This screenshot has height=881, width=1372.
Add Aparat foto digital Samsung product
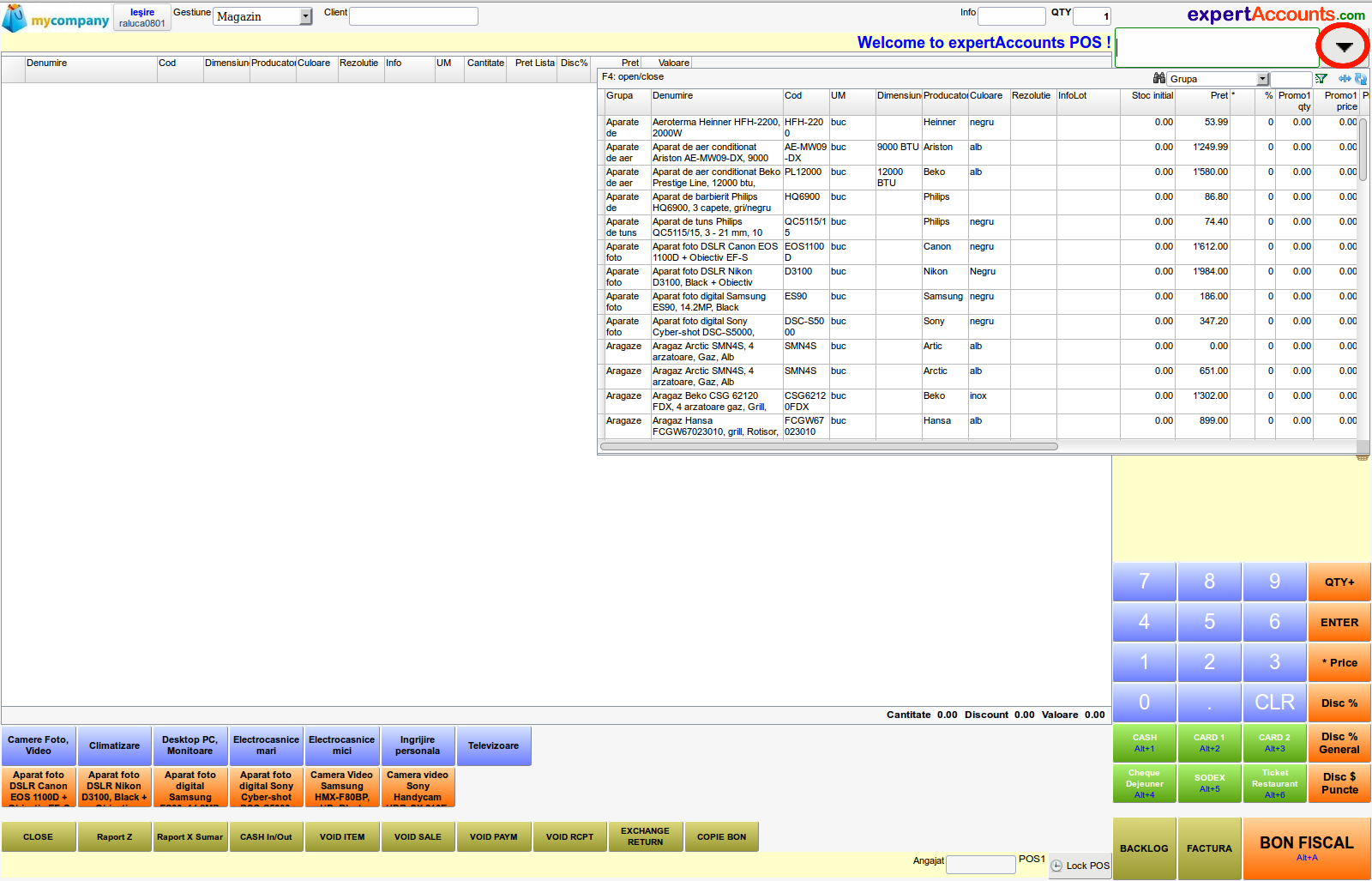click(190, 787)
